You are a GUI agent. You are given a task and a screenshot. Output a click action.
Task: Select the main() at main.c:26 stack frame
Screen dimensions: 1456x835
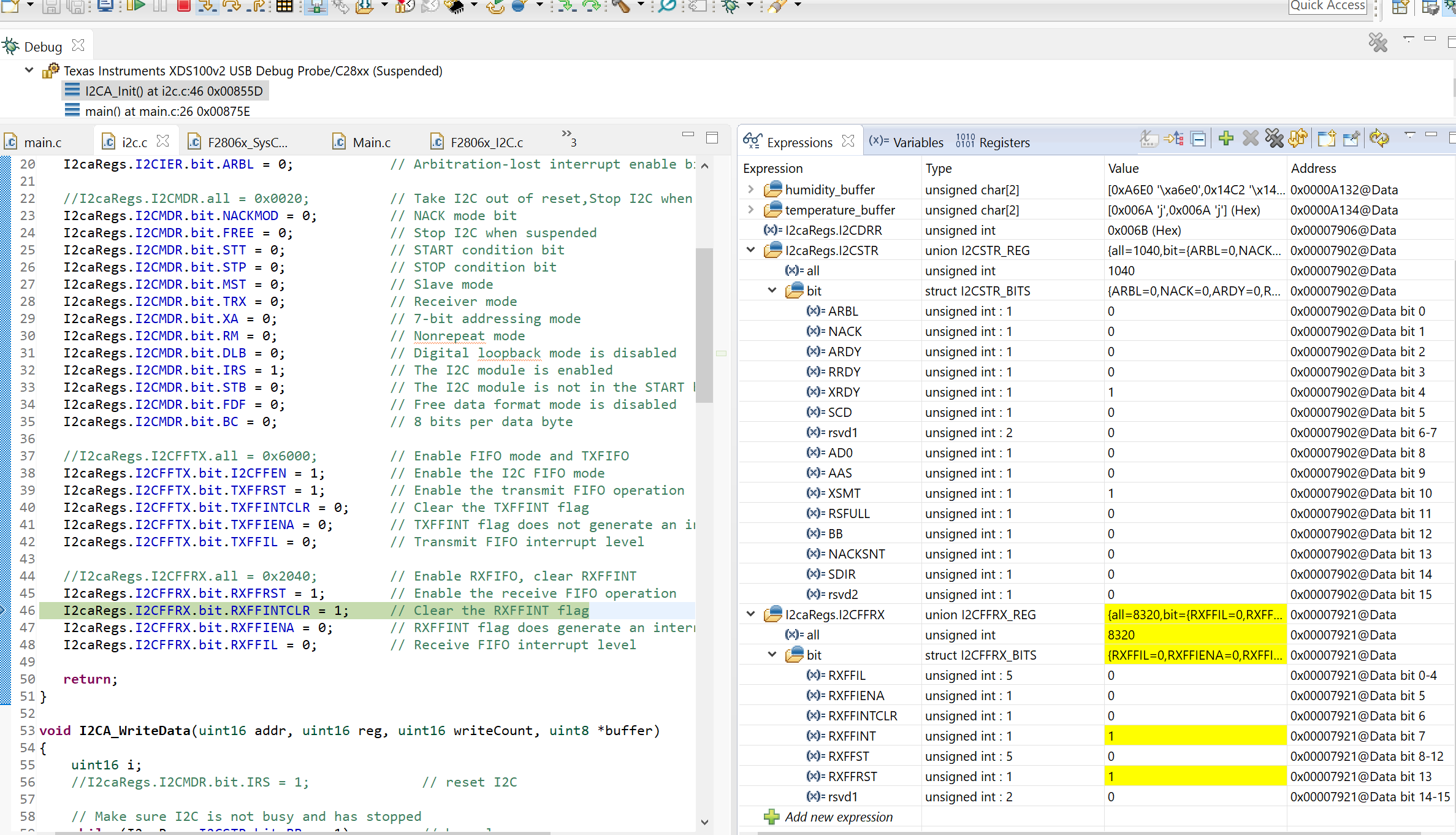pyautogui.click(x=158, y=111)
